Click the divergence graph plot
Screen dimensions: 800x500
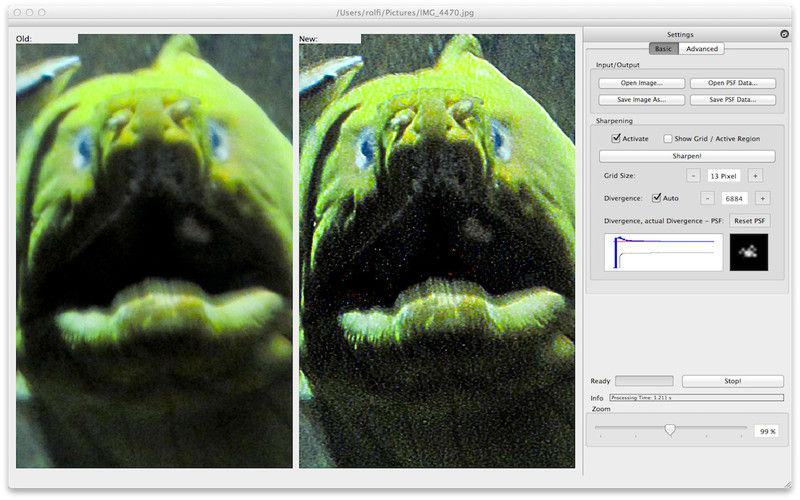663,252
